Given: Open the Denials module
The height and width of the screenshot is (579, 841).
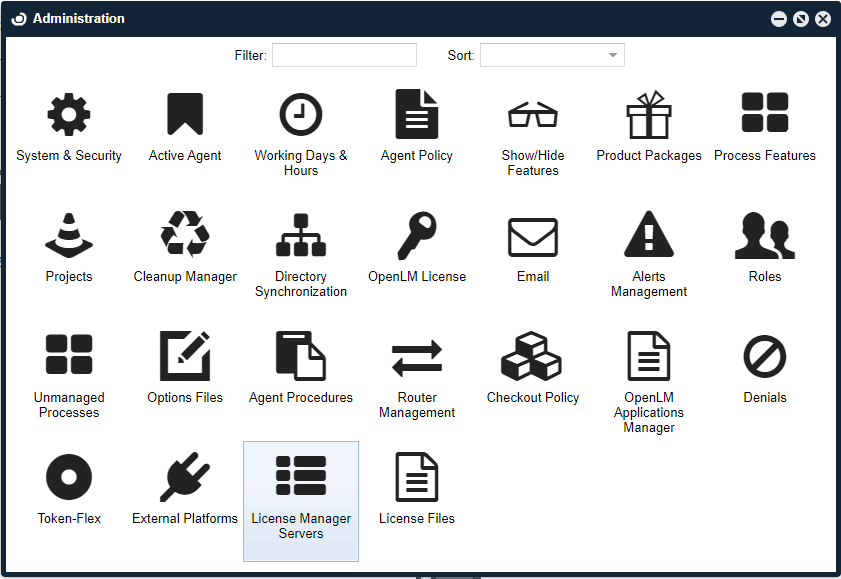Looking at the screenshot, I should point(764,355).
